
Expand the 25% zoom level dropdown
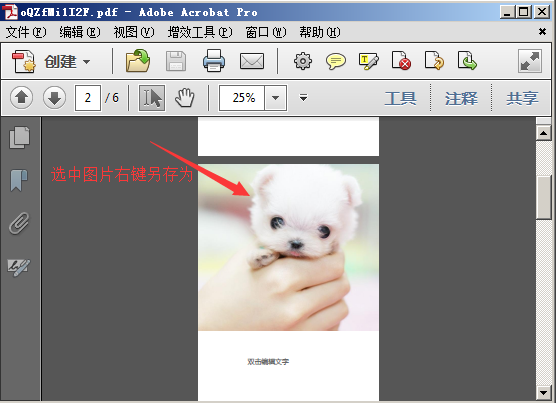coord(276,97)
